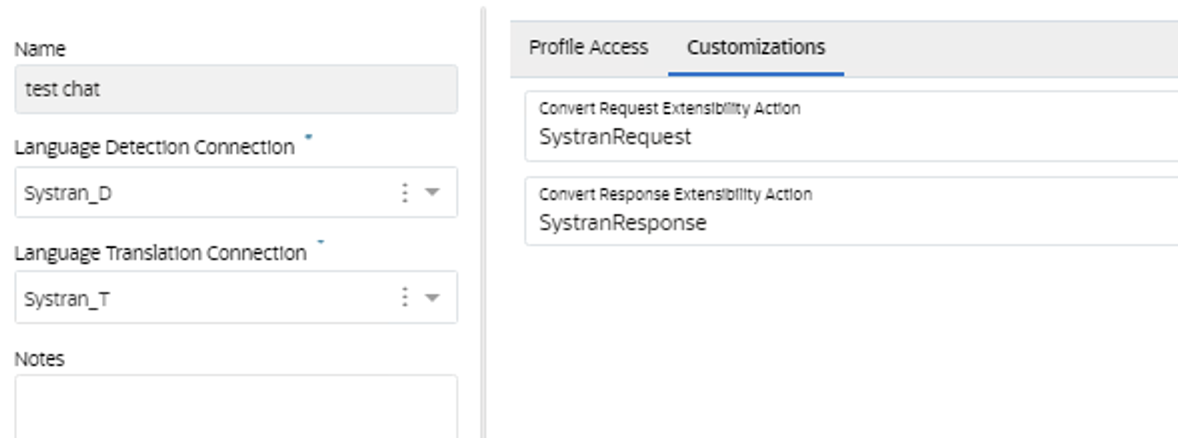Expand the Language Translation Connection dropdown arrow
Viewport: 1178px width, 438px height.
[x=432, y=298]
